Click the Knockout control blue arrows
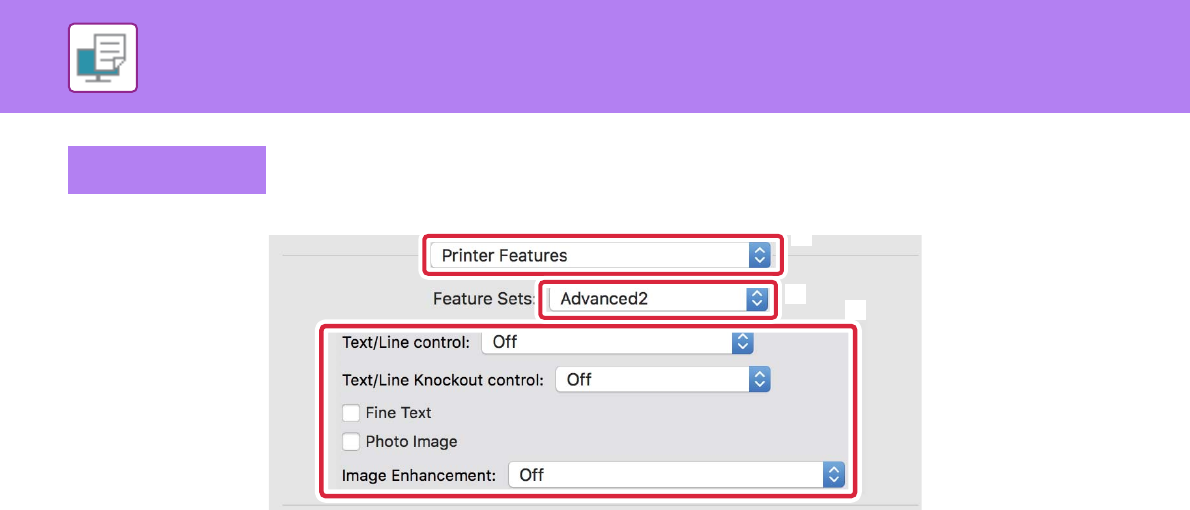The image size is (1190, 510). [x=760, y=379]
